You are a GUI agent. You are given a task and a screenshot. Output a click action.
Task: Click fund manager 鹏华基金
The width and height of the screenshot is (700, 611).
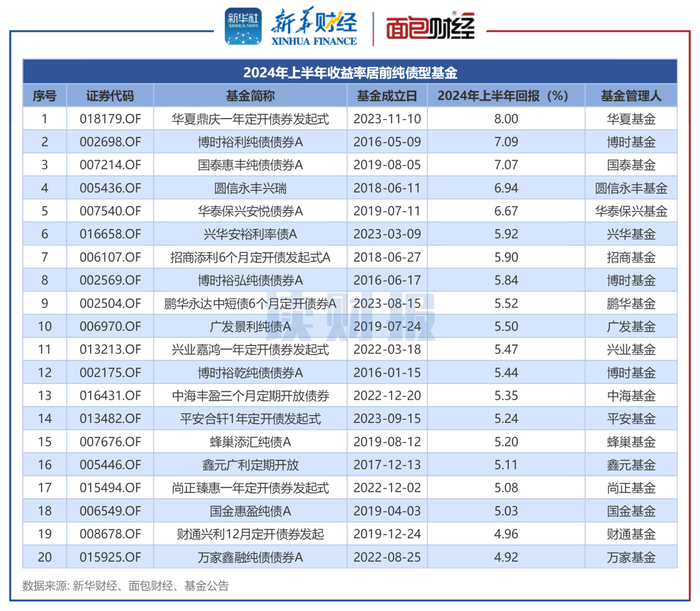[631, 303]
